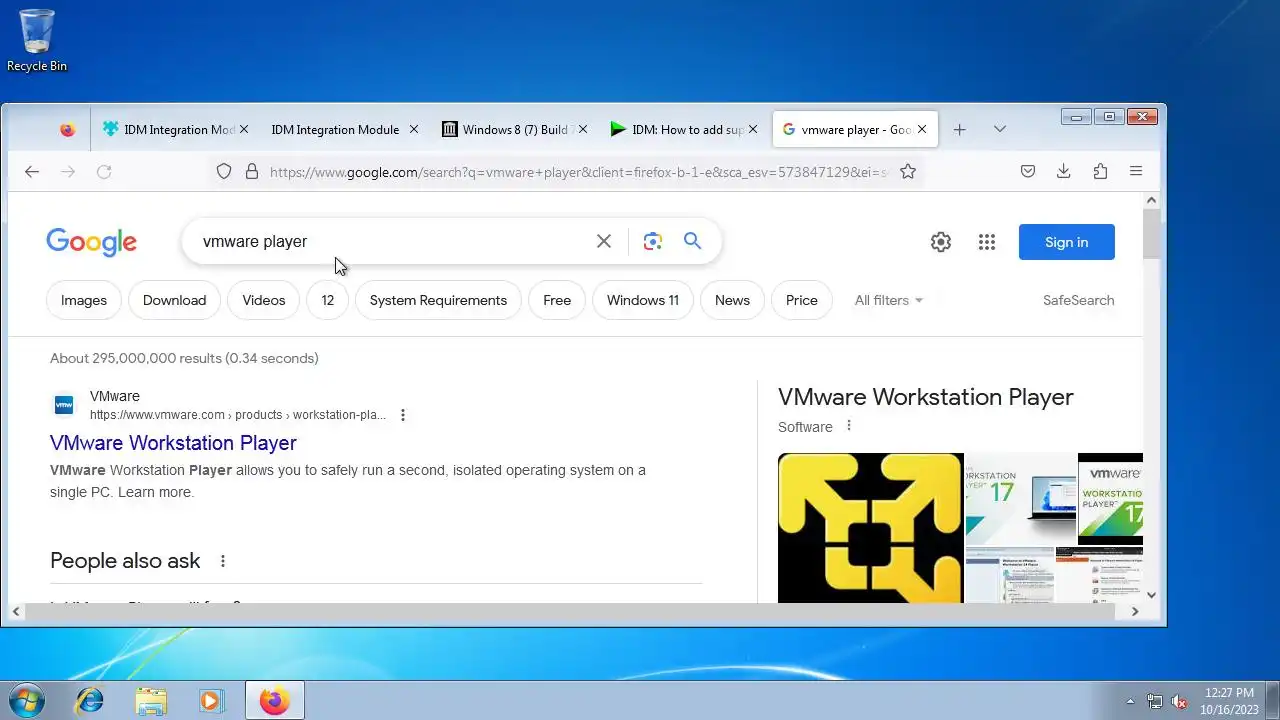Expand the All filters dropdown

tap(889, 300)
